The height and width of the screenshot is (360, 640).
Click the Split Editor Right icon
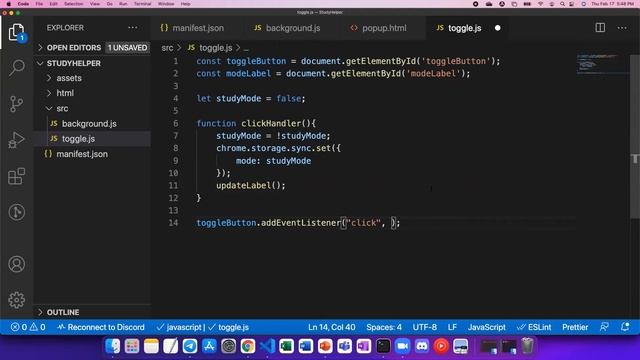click(x=600, y=28)
